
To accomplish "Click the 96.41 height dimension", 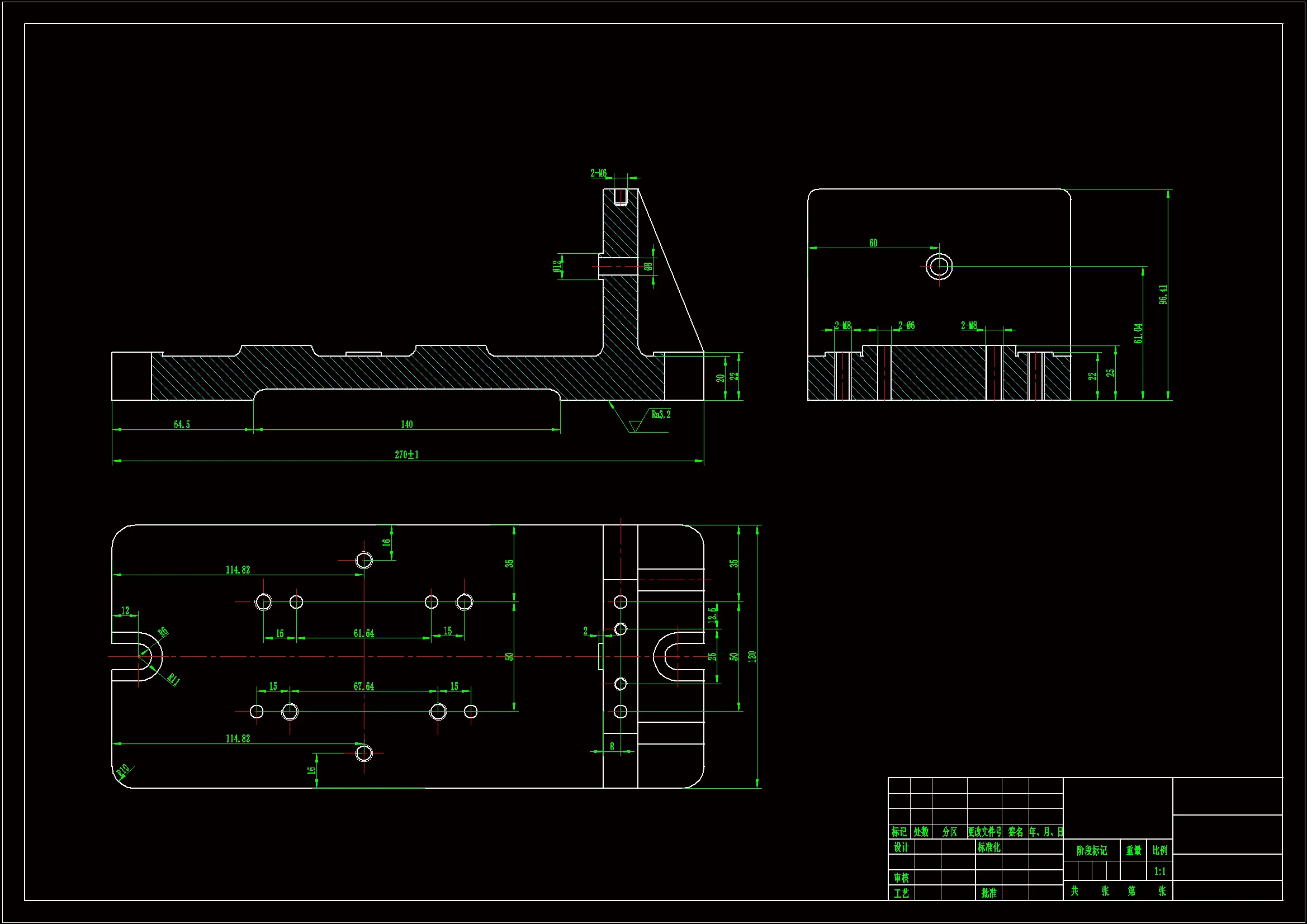I will [x=1163, y=295].
